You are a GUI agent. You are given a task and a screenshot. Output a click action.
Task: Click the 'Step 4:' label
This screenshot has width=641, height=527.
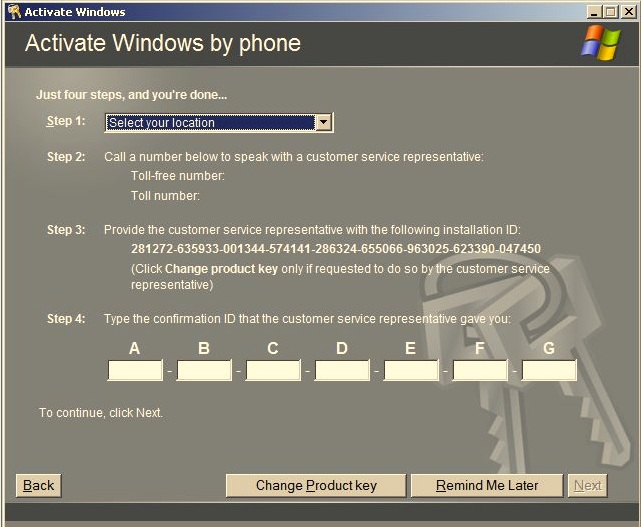tap(66, 318)
